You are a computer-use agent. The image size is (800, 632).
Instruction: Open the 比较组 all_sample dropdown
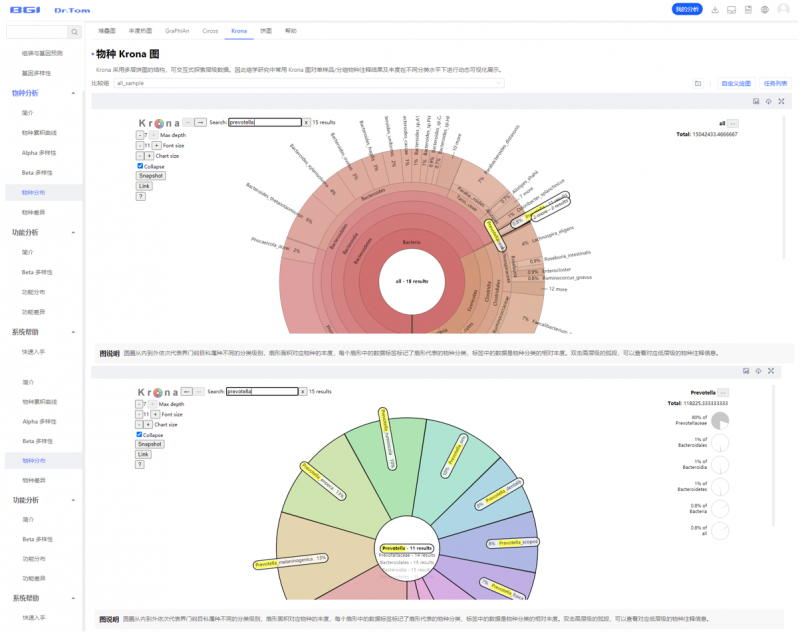310,83
